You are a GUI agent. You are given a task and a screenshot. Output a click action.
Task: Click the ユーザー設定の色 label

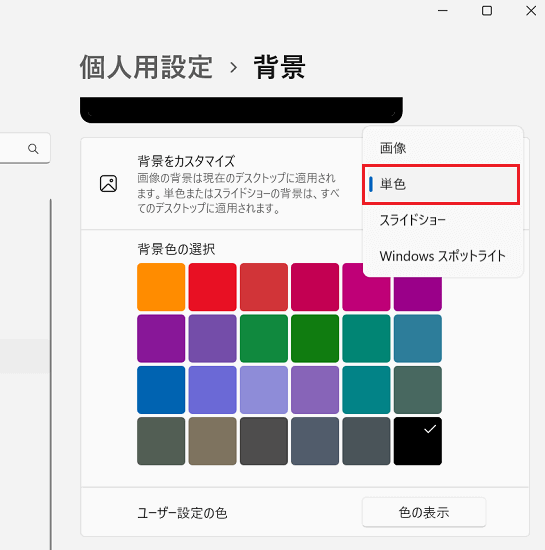(182, 513)
